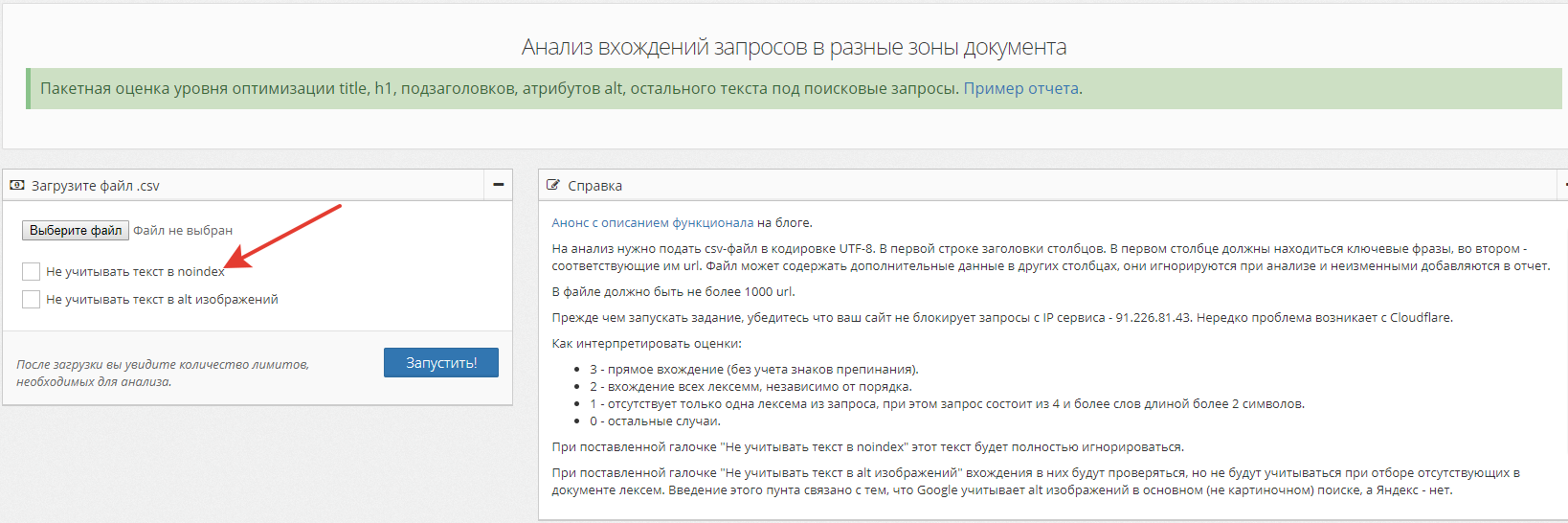1568x523 pixels.
Task: Click the paragraph mentioning IP 91.226.81.43
Action: (1001, 317)
